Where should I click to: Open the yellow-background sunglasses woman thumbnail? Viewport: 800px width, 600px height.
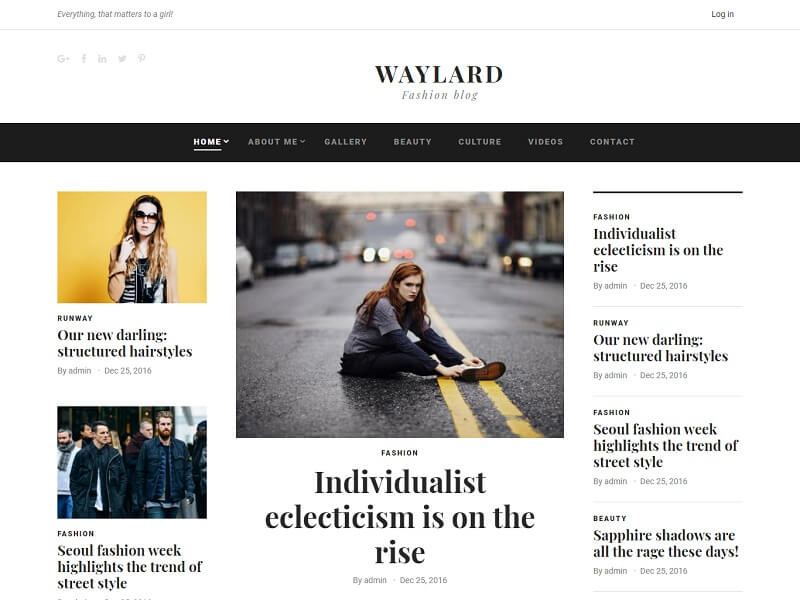(132, 247)
